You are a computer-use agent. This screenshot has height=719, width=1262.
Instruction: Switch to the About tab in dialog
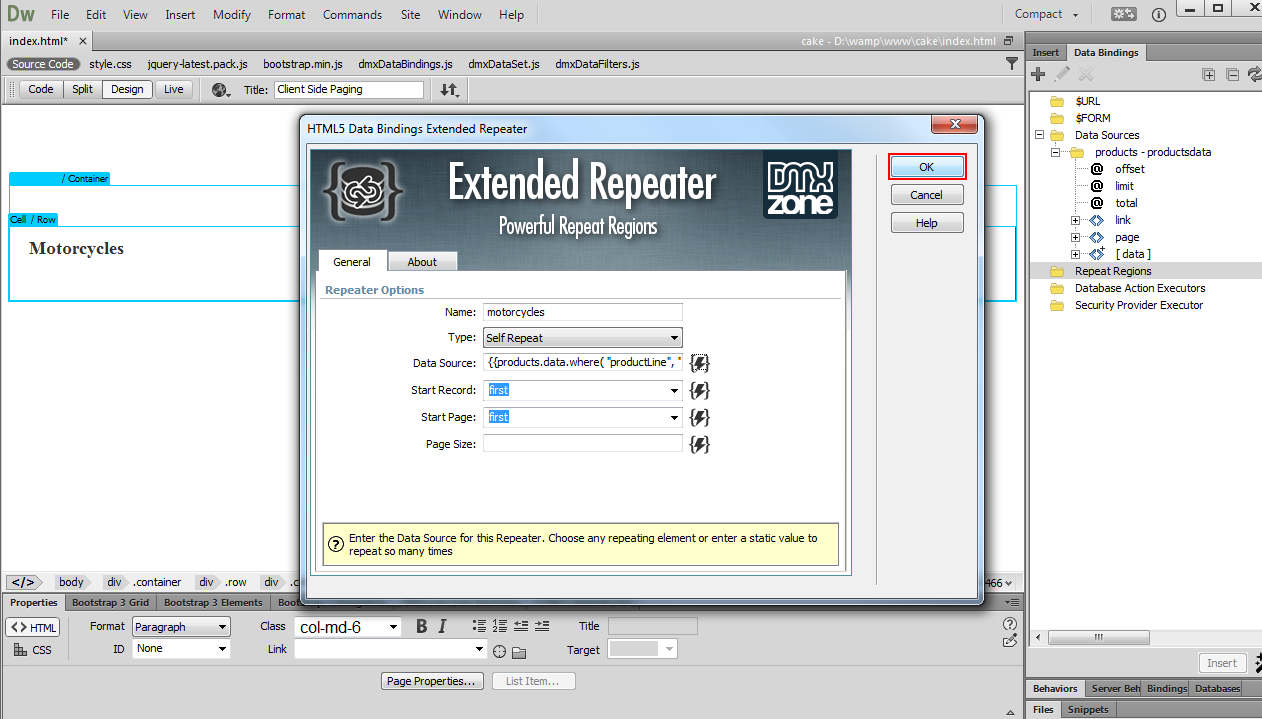pos(422,262)
